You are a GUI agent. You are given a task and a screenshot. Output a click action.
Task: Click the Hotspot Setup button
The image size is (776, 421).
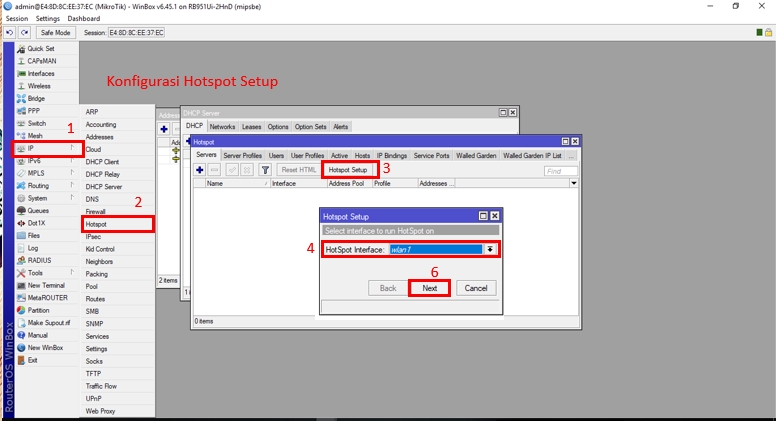(348, 170)
